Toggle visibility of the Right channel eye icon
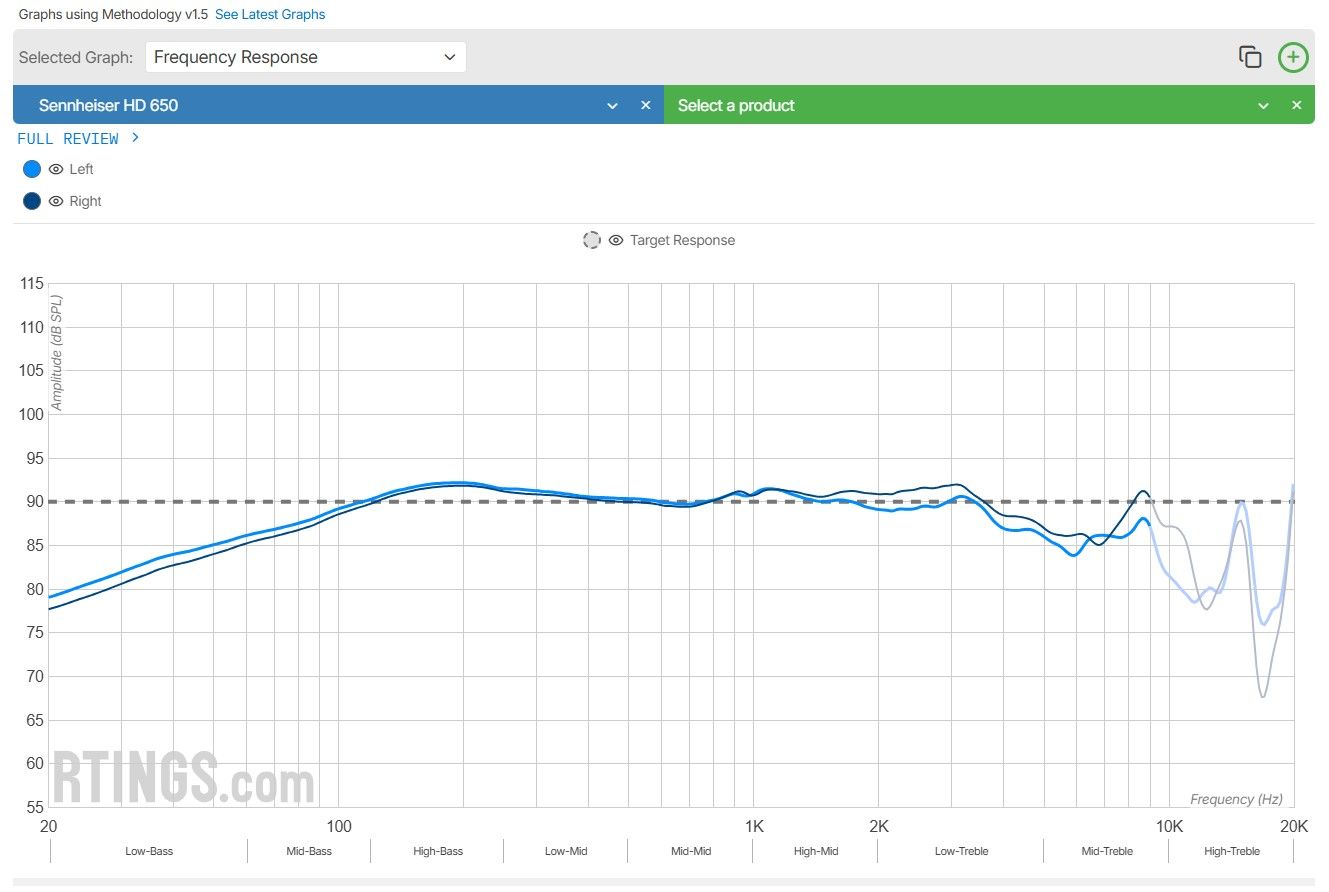This screenshot has height=892, width=1329. coord(56,201)
